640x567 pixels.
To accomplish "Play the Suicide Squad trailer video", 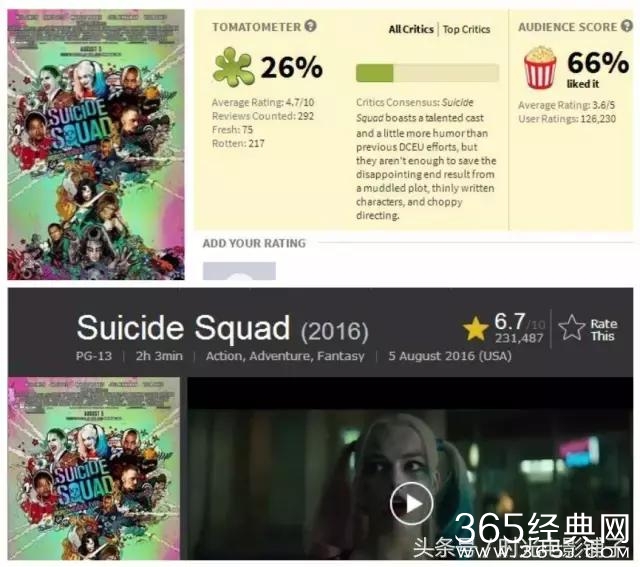I will (411, 504).
